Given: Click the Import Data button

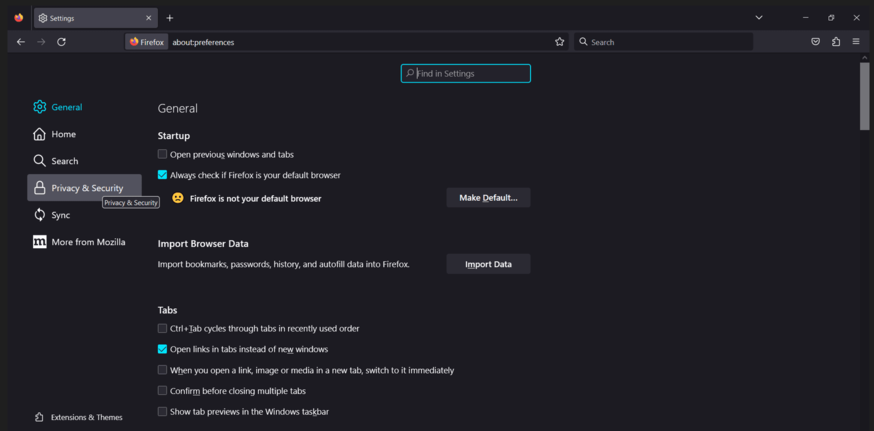Looking at the screenshot, I should 488,264.
